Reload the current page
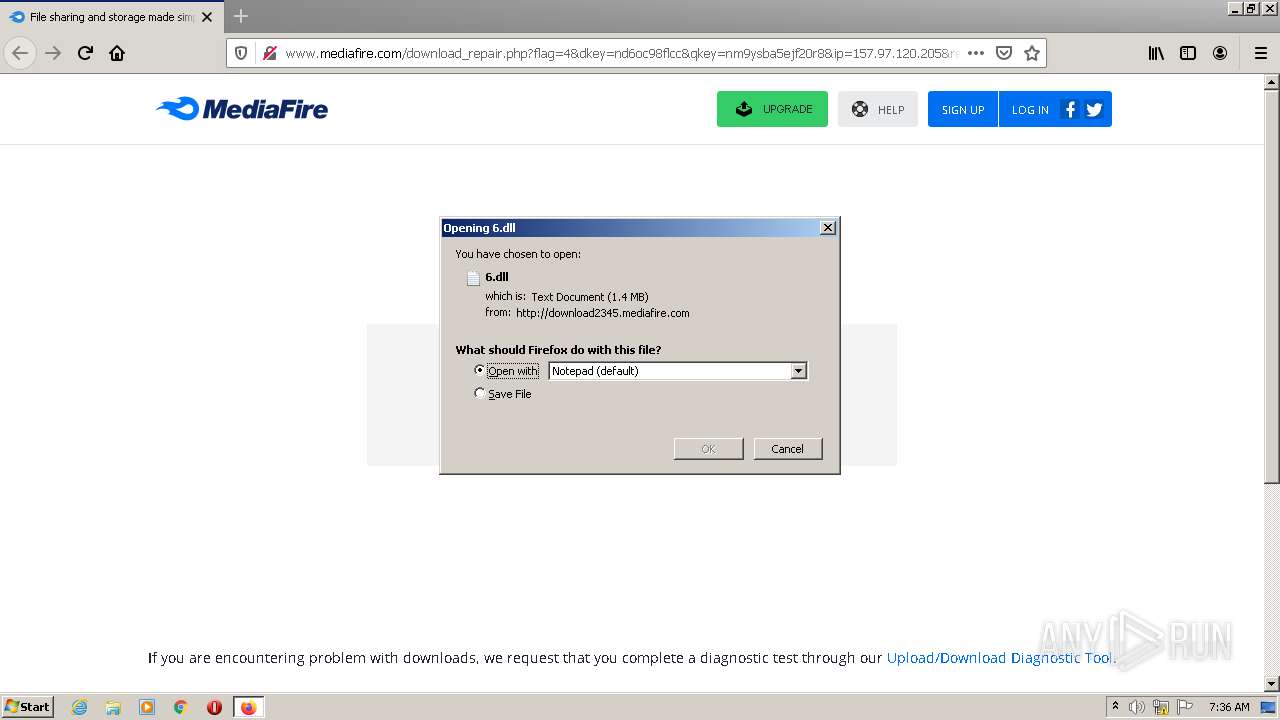The image size is (1280, 720). tap(85, 53)
